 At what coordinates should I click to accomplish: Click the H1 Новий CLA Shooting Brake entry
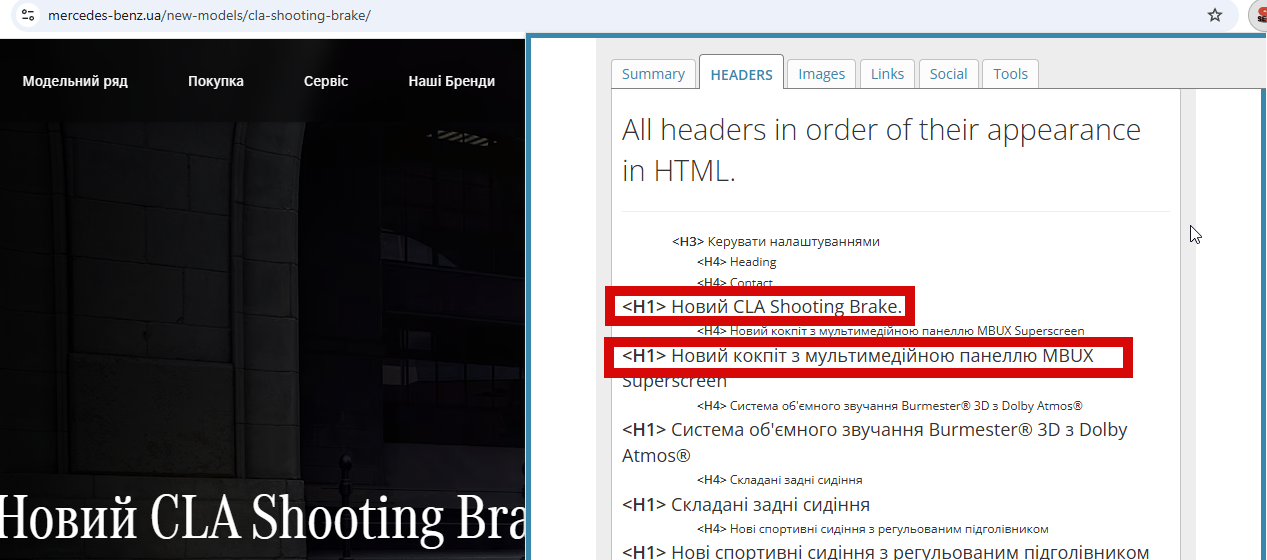[x=762, y=306]
